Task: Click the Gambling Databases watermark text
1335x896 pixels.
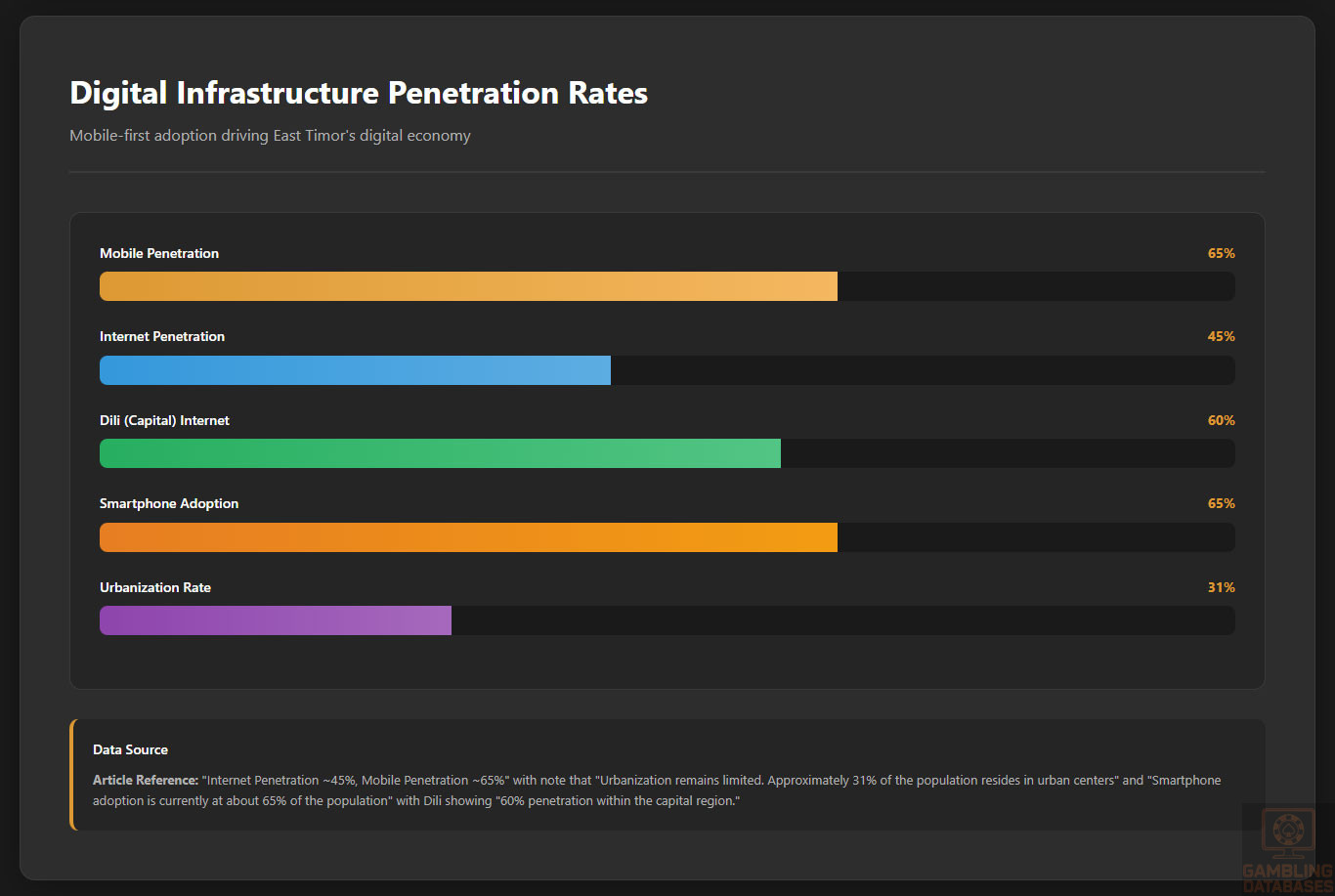Action: coord(1287,877)
